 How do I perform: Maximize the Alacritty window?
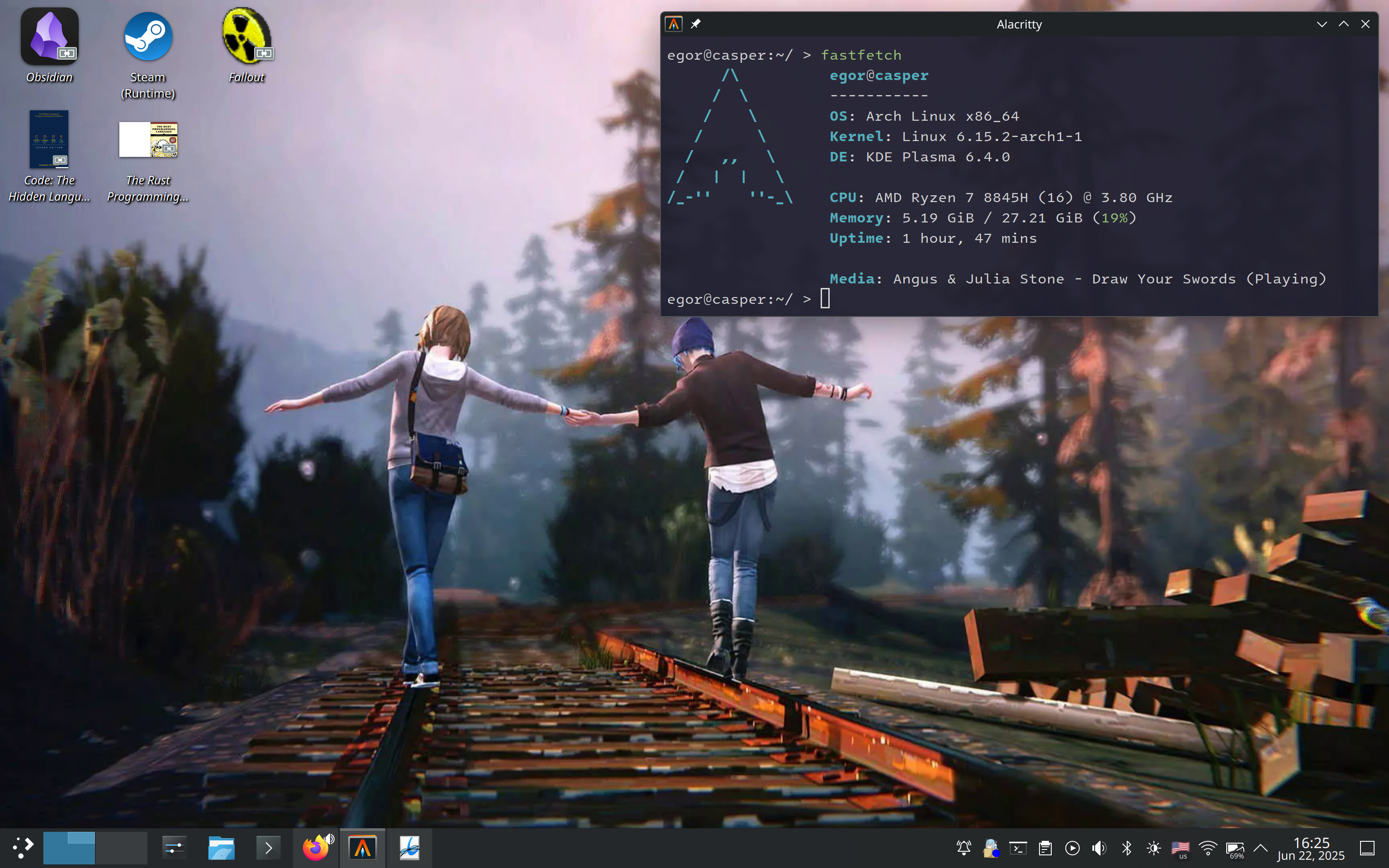pyautogui.click(x=1344, y=24)
